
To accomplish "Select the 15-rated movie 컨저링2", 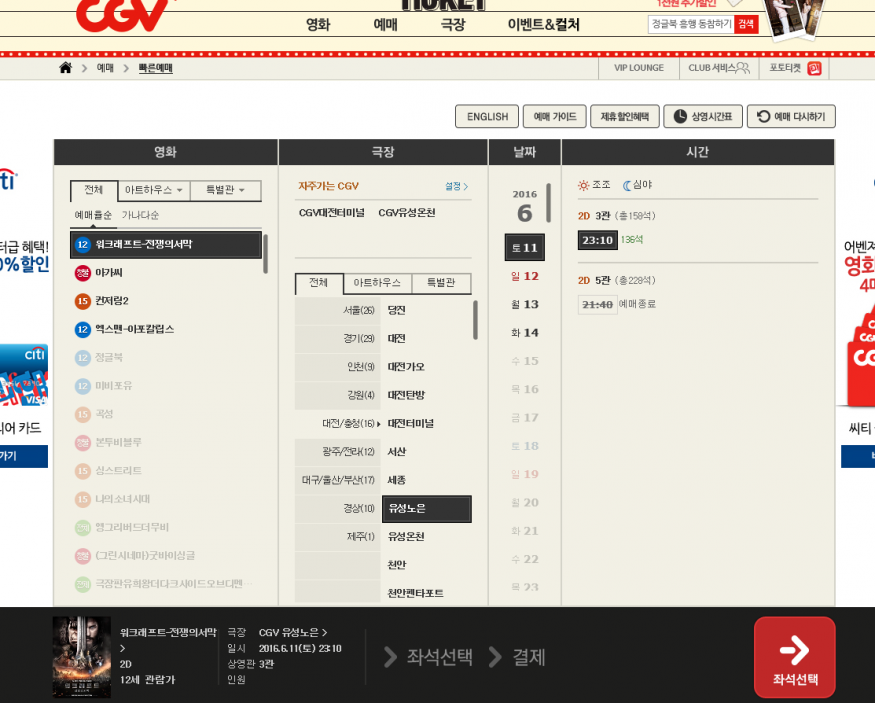I will click(x=112, y=301).
